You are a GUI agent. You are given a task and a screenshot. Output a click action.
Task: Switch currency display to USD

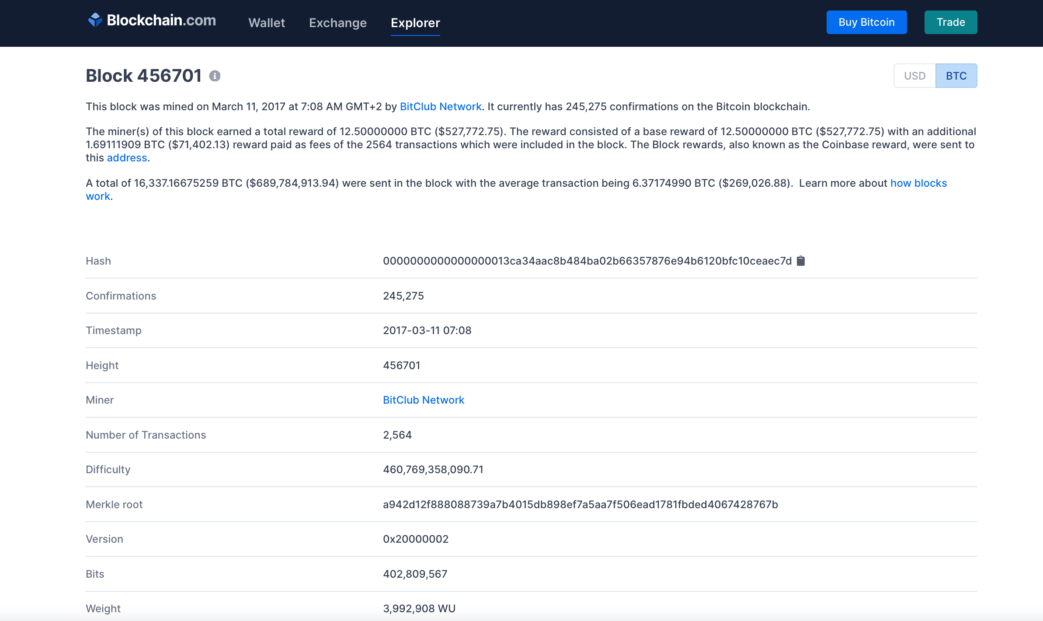[x=914, y=76]
